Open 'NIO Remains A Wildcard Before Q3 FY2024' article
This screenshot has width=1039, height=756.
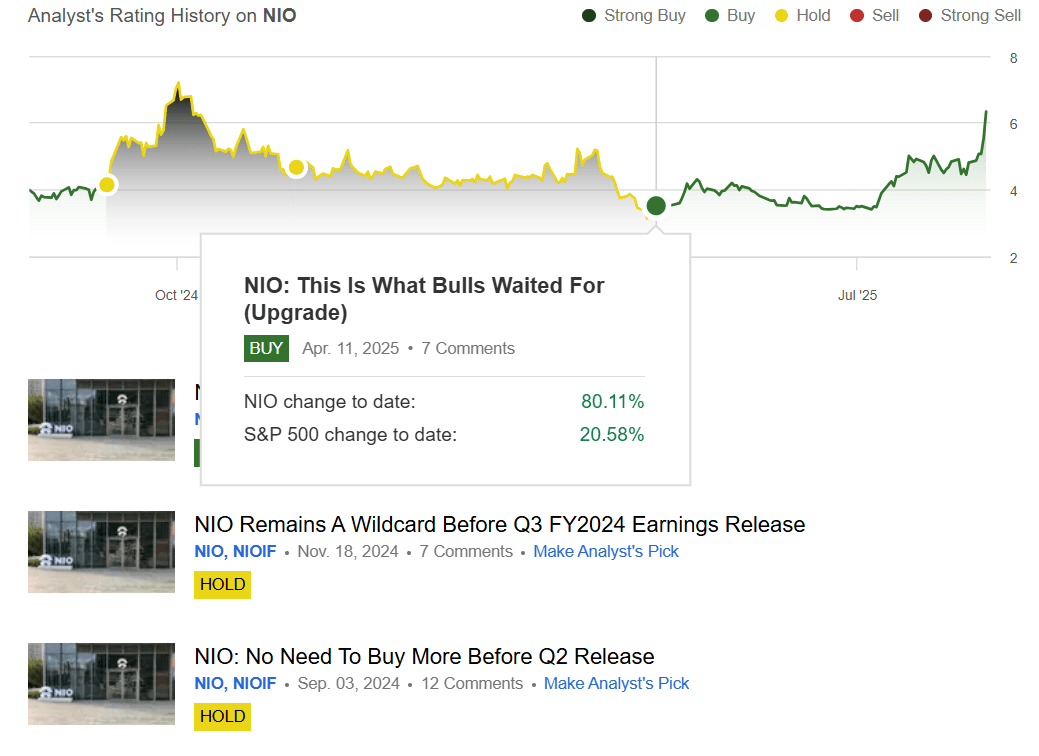[500, 524]
